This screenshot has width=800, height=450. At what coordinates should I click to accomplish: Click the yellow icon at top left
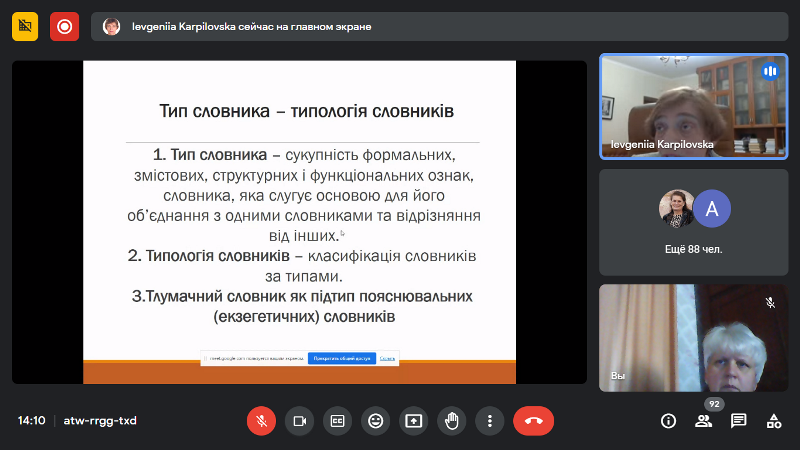(25, 27)
